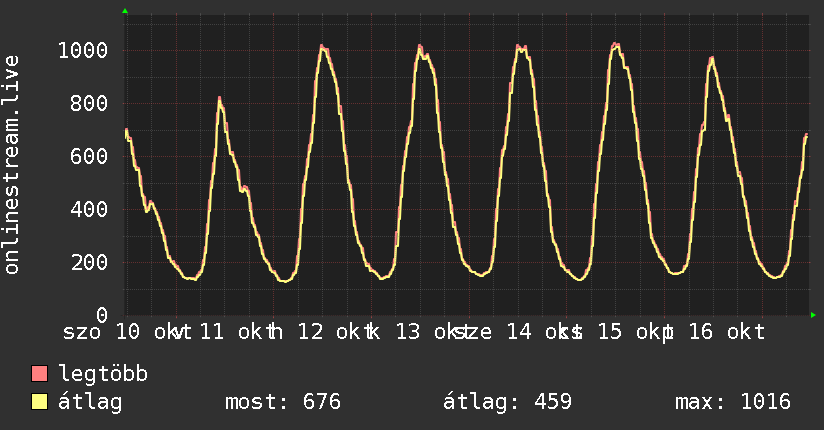The height and width of the screenshot is (430, 824).
Task: Click the 'átlag: 459' statistic
Action: point(507,402)
